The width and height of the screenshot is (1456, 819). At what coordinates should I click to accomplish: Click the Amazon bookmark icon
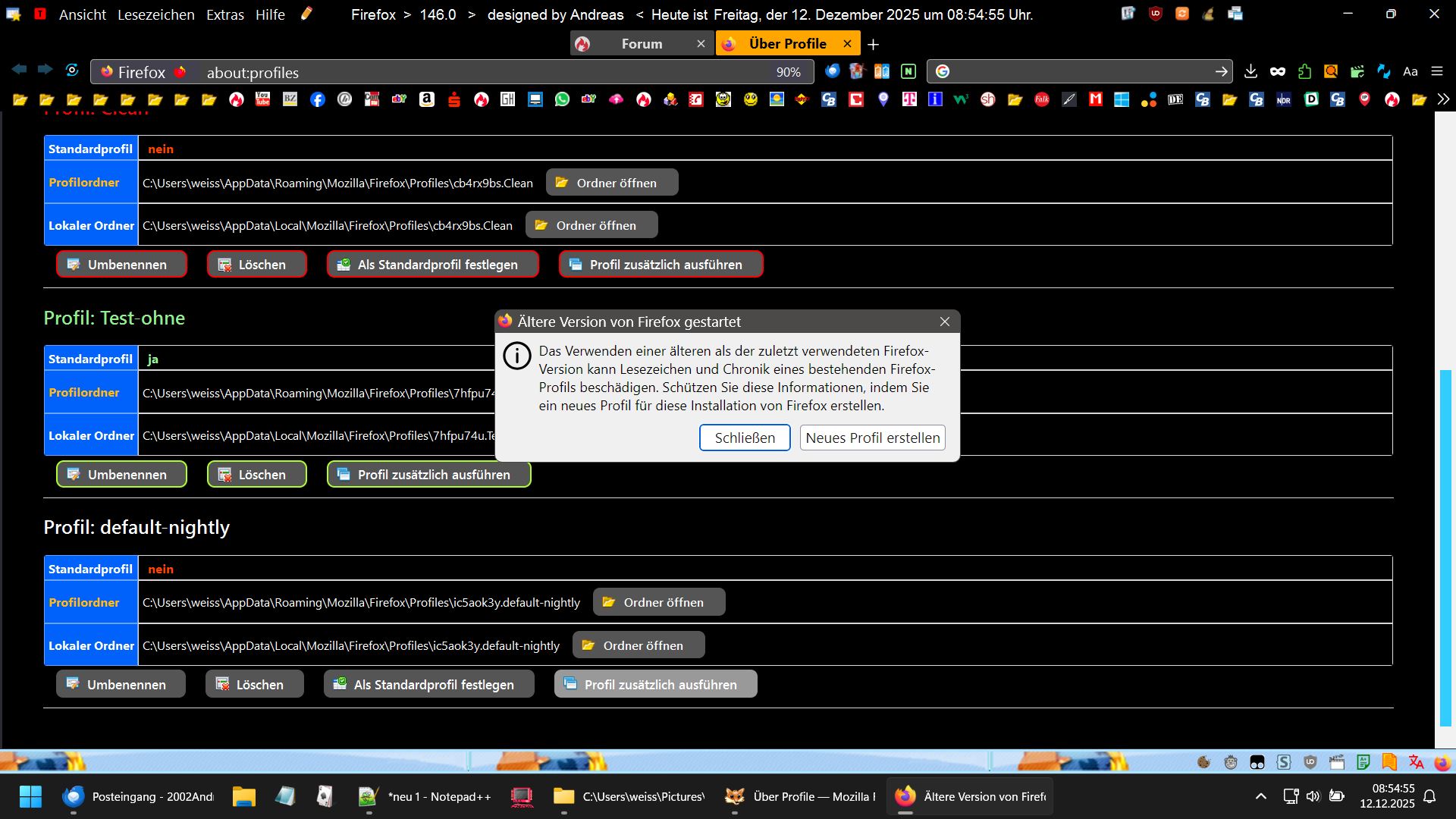(x=427, y=99)
